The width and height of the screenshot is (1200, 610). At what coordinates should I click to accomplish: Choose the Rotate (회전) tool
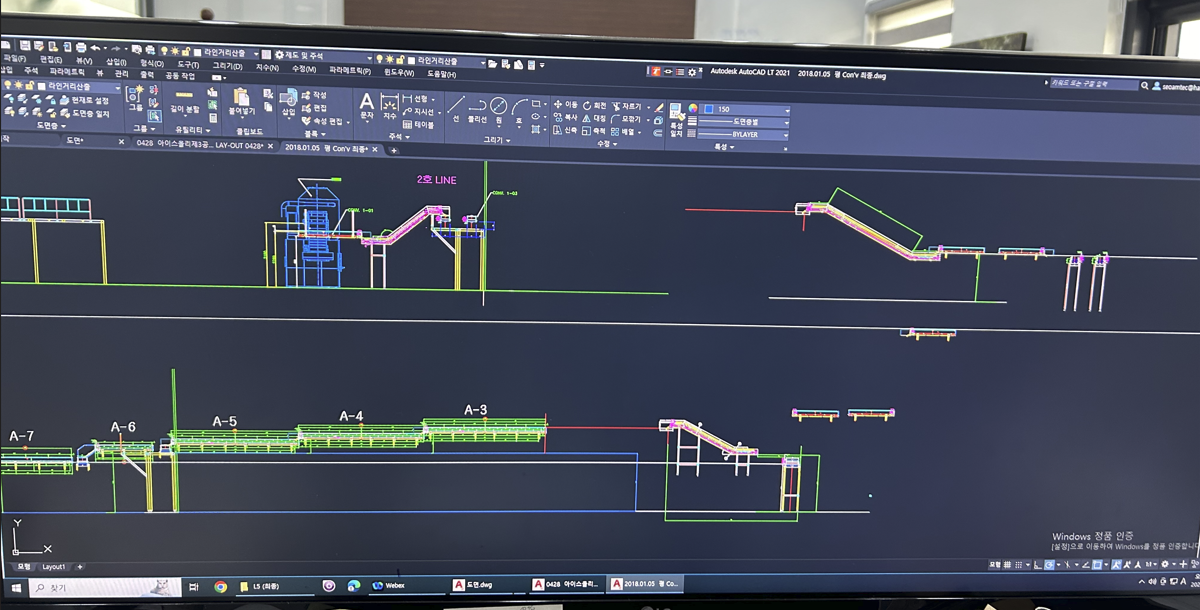[595, 105]
